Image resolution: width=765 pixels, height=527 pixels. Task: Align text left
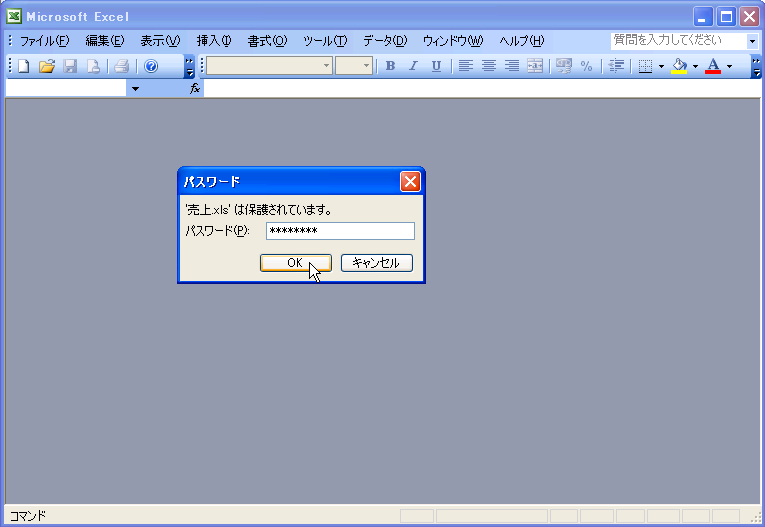[x=466, y=66]
